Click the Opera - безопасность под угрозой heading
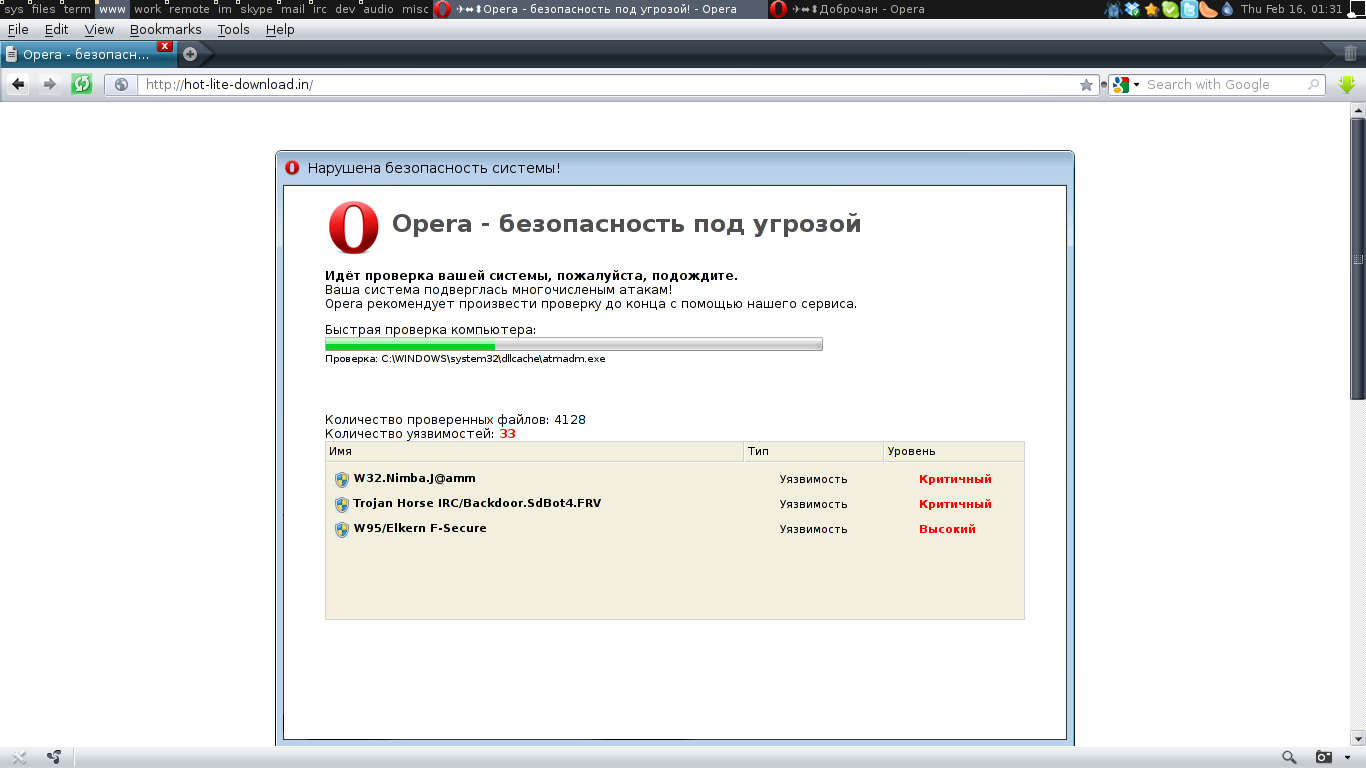This screenshot has width=1366, height=768. pyautogui.click(x=626, y=224)
